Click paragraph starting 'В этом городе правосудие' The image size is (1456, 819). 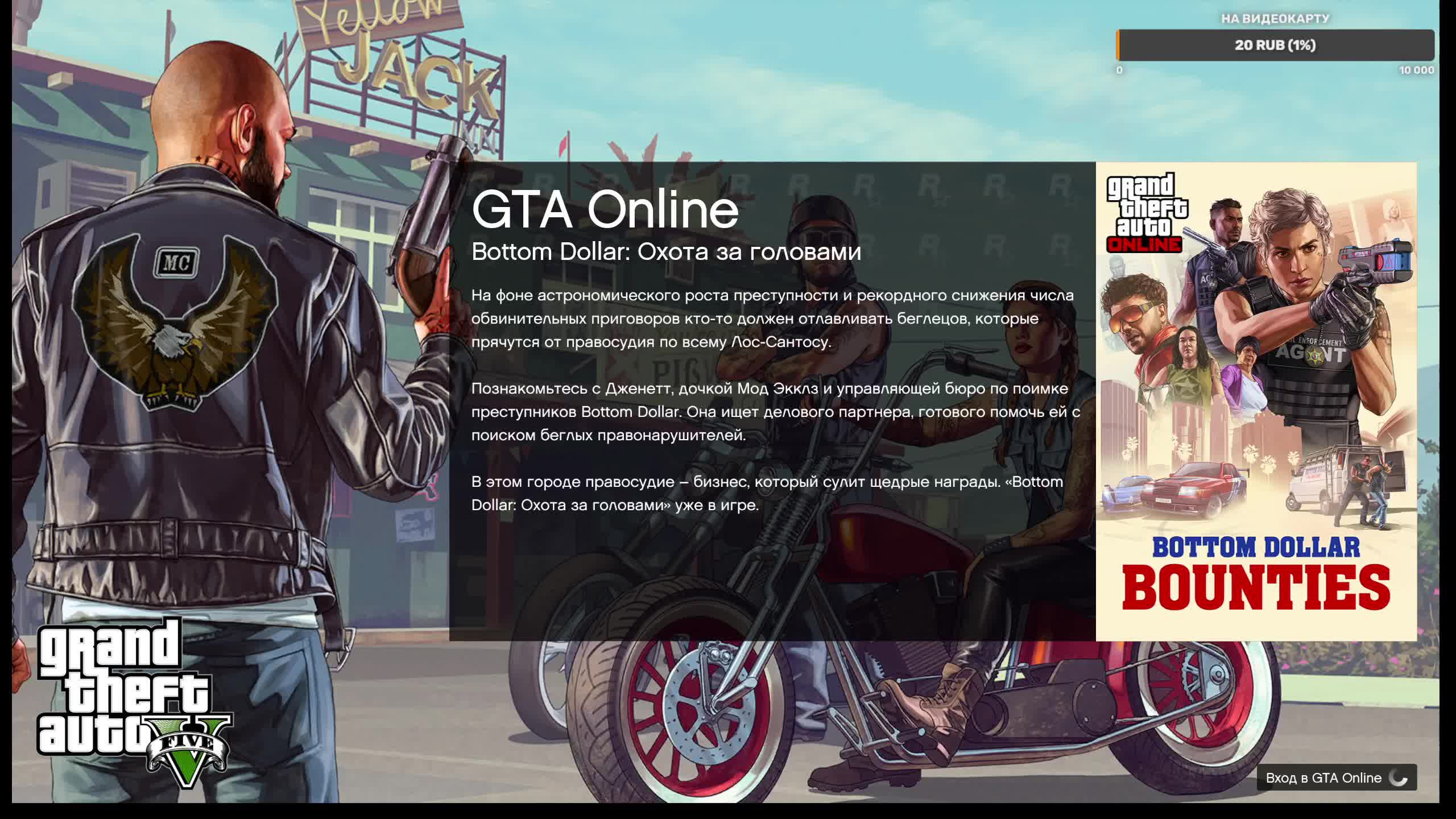pos(767,493)
